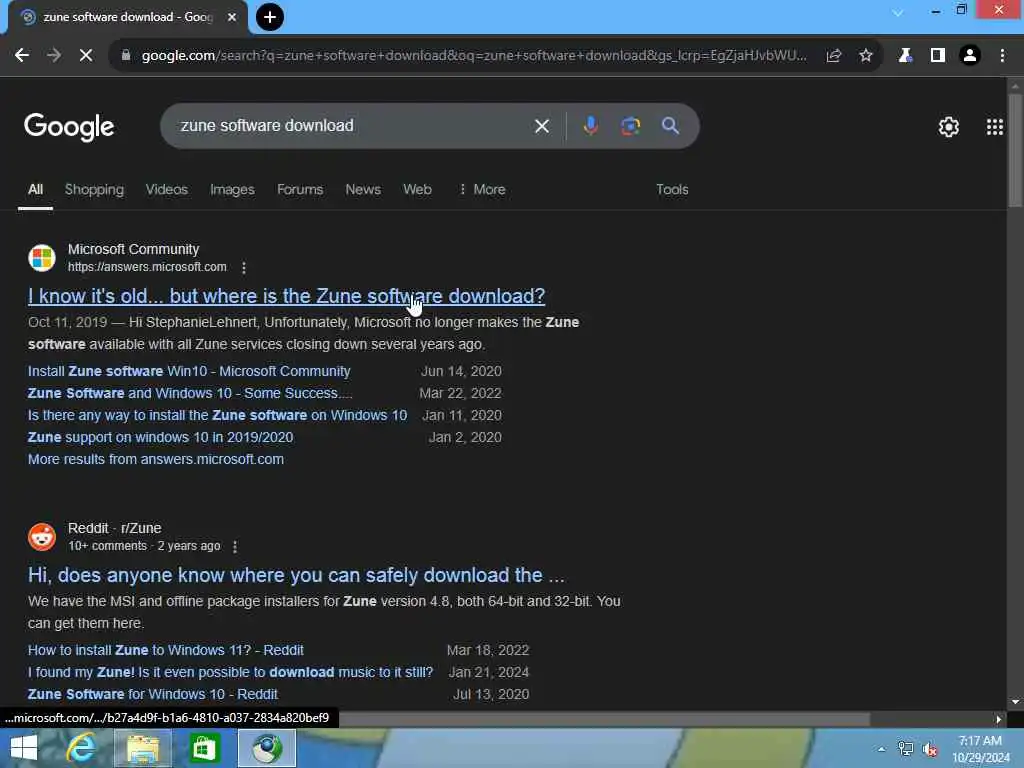Bookmark this page with star icon
This screenshot has height=768, width=1024.
pos(866,56)
